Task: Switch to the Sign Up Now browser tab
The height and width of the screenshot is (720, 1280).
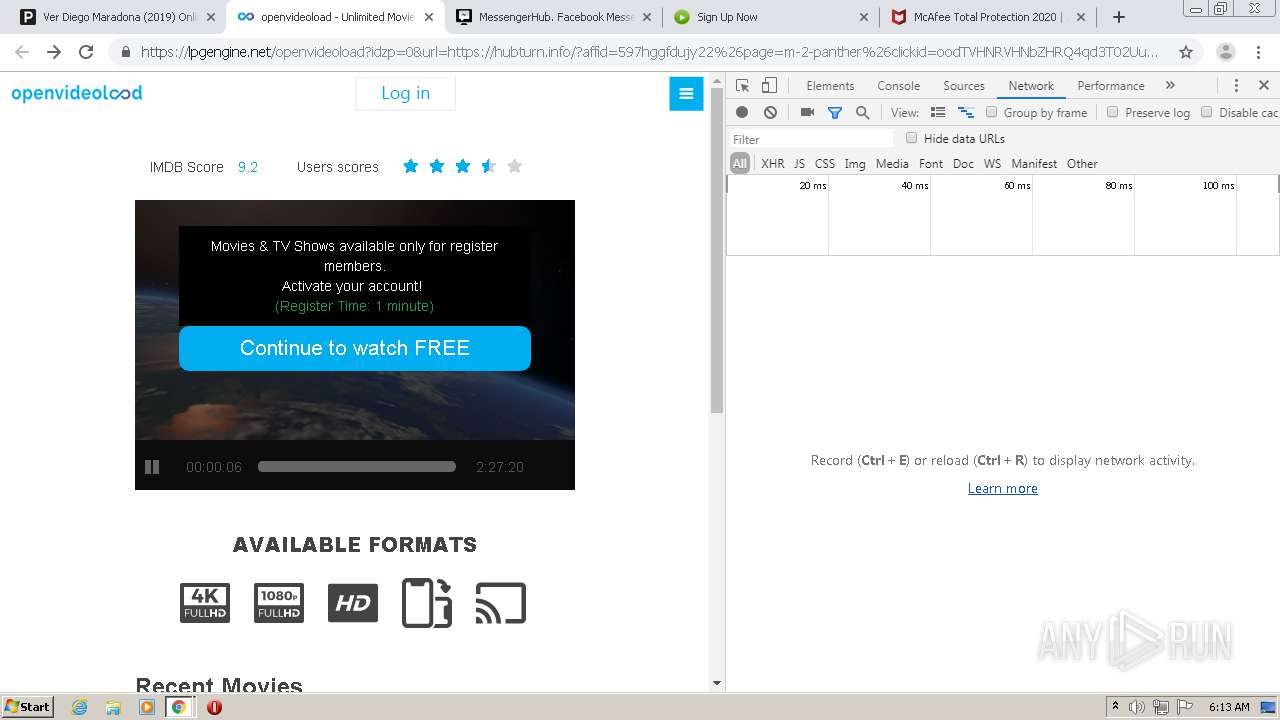Action: coord(771,17)
